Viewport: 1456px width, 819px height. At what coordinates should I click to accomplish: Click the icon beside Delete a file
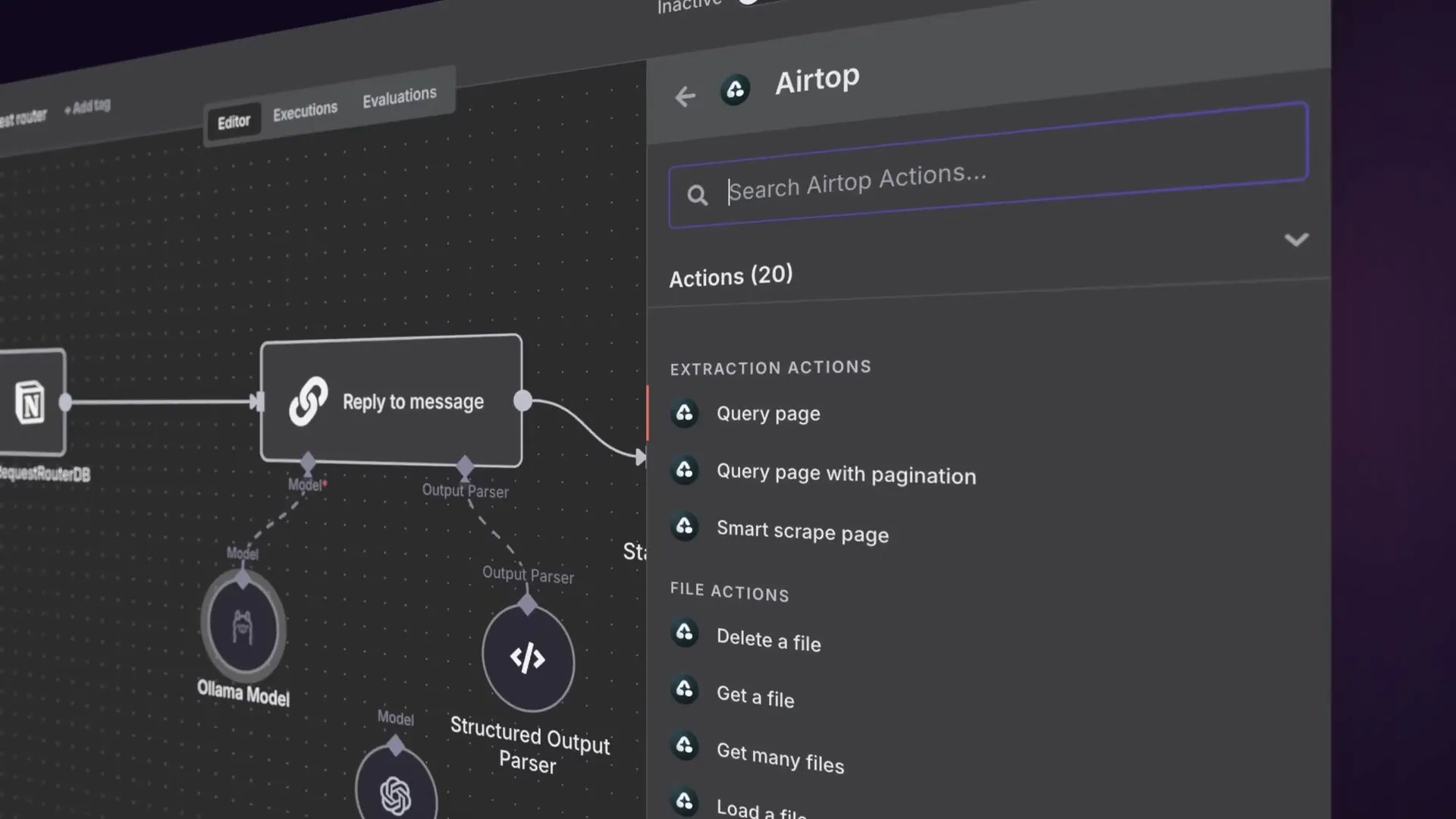[x=685, y=632]
